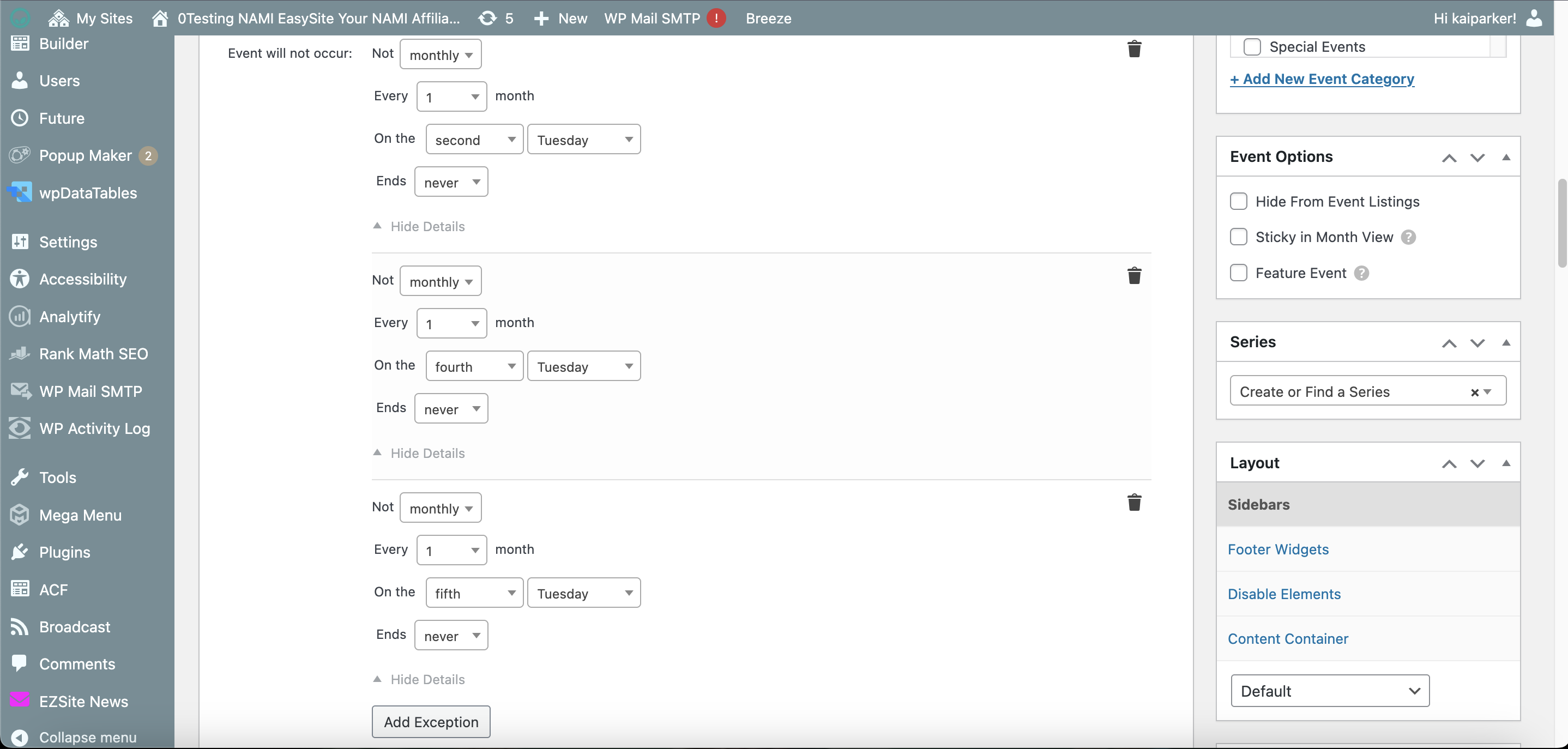Check the Hide From Event Listings box
Viewport: 1568px width, 749px height.
tap(1238, 201)
